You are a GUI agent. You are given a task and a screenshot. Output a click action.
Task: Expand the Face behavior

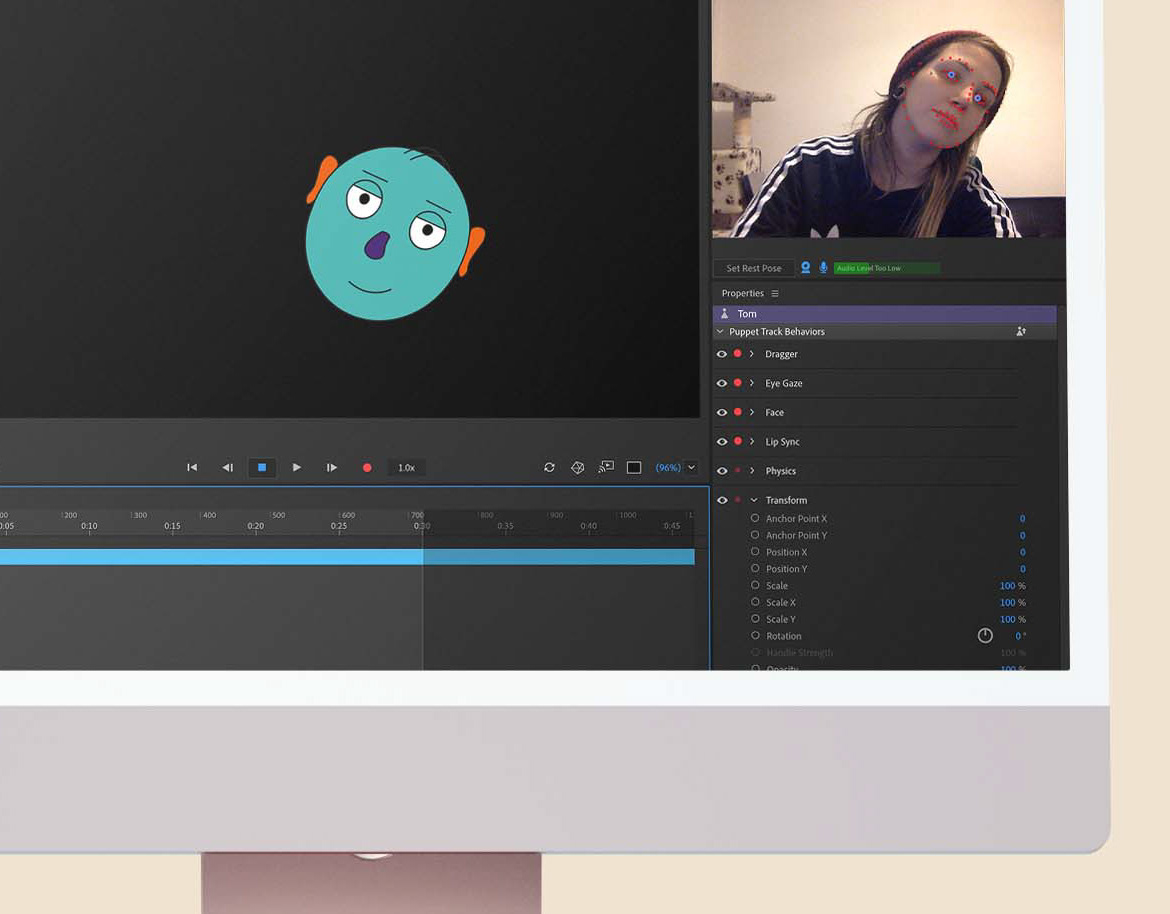[751, 412]
